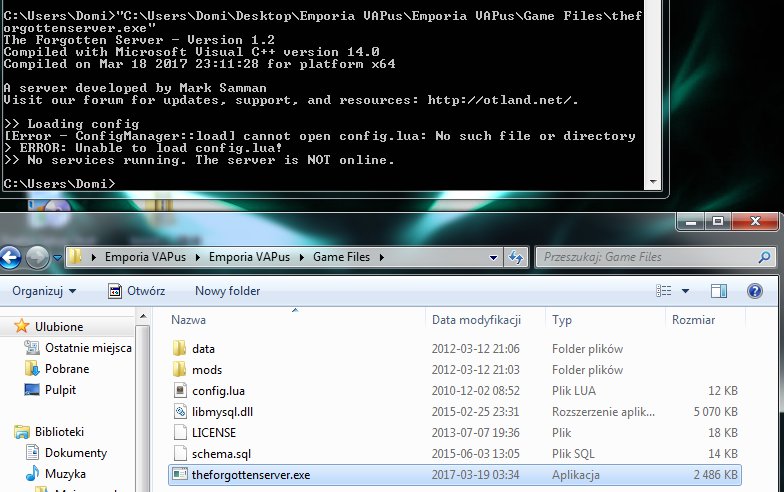Open Explorer help question mark icon
Image resolution: width=784 pixels, height=492 pixels.
pos(754,291)
